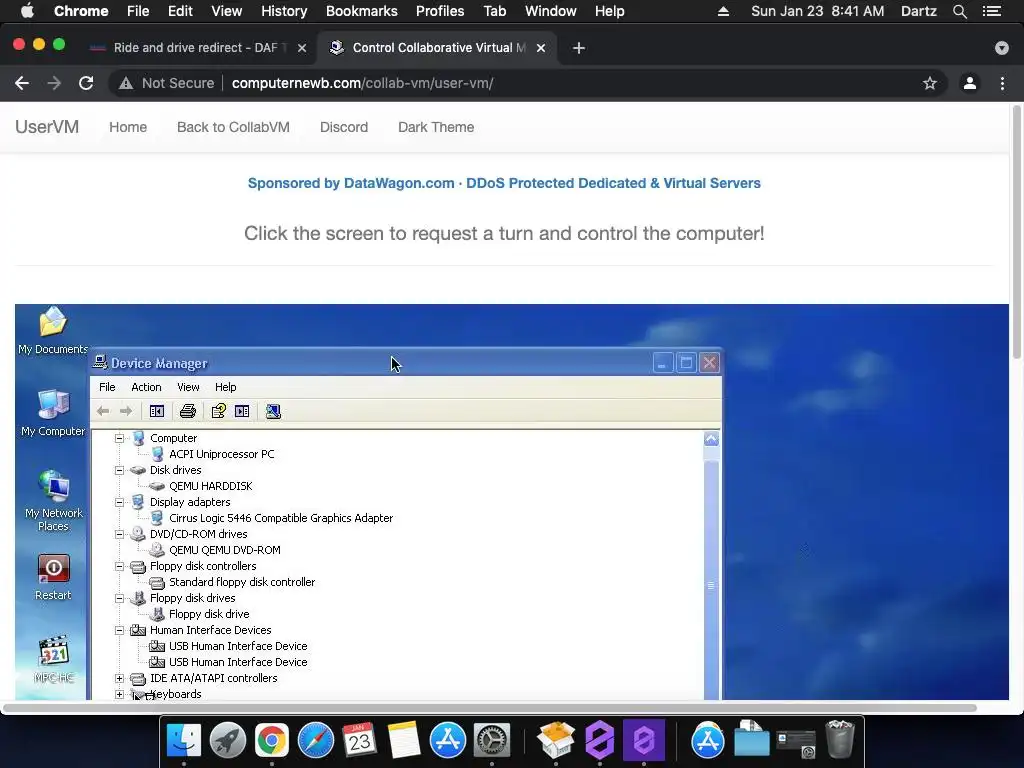Click the toolbar icon left of Scan hardware

click(x=242, y=411)
